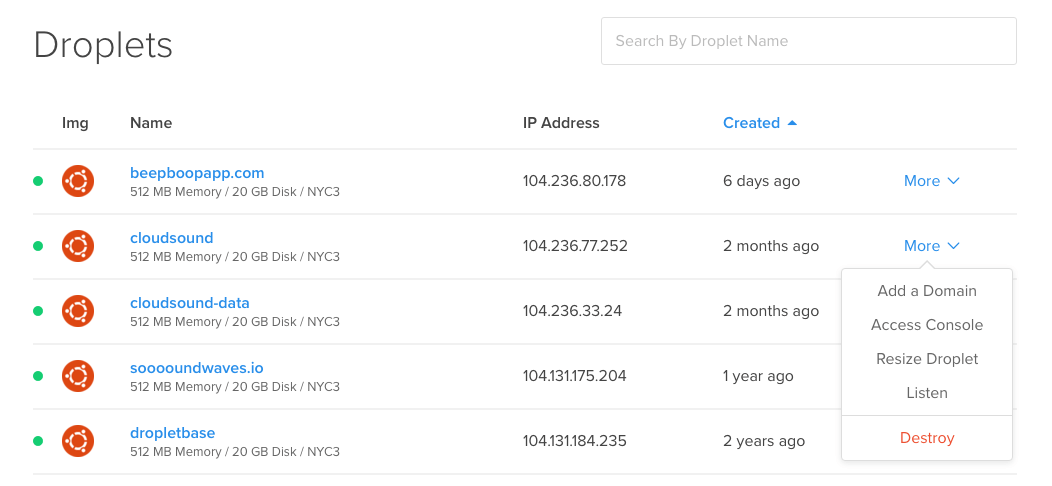Click Listen in the dropdown menu
Image resolution: width=1052 pixels, height=486 pixels.
(x=927, y=393)
